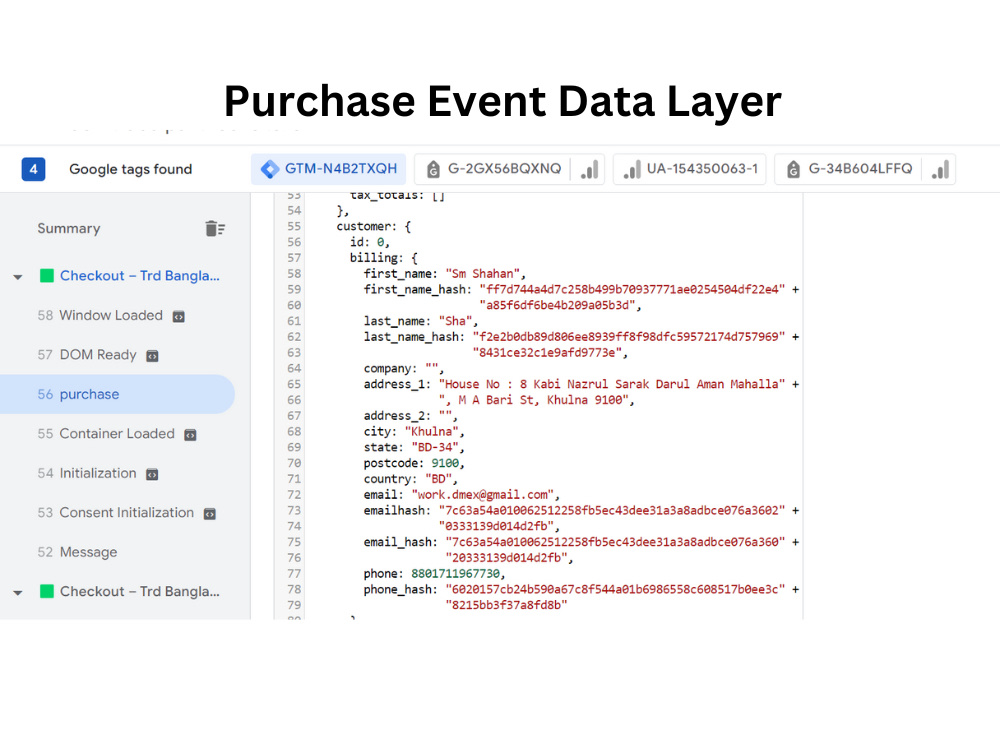
Task: Click the last_name_hash value on line 62
Action: click(x=629, y=337)
